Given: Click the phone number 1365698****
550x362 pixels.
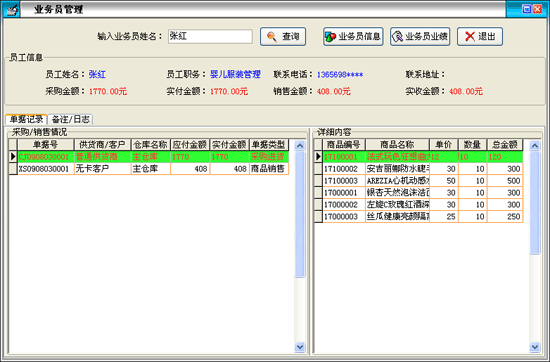Looking at the screenshot, I should coord(340,75).
